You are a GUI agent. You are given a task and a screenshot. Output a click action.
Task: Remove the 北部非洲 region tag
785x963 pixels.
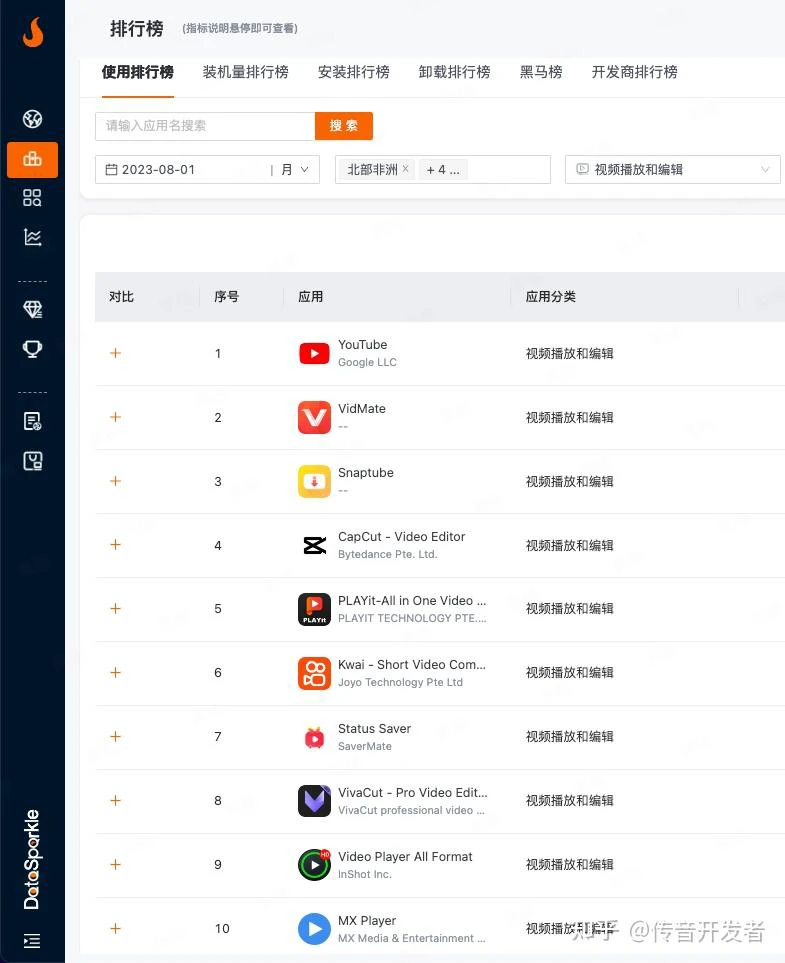405,168
